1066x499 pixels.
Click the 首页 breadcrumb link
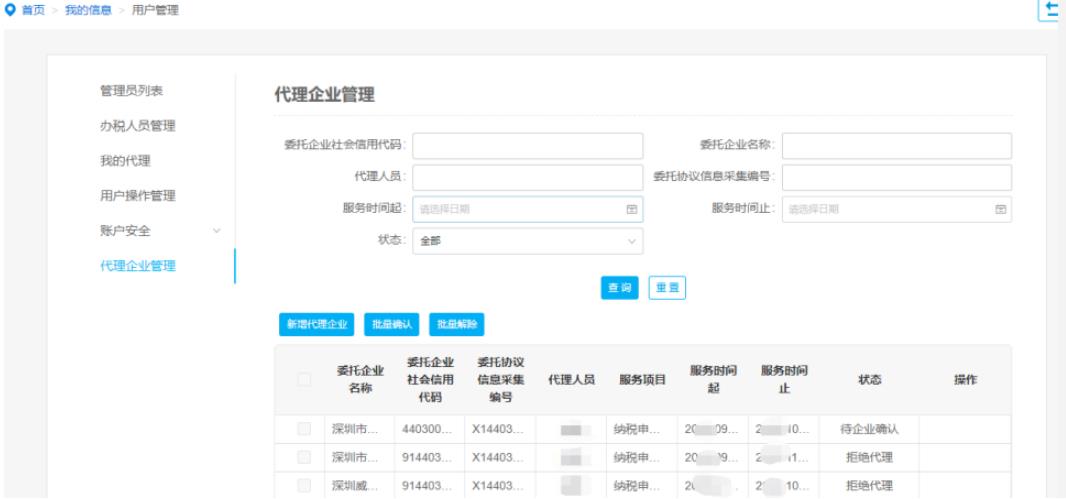(32, 10)
